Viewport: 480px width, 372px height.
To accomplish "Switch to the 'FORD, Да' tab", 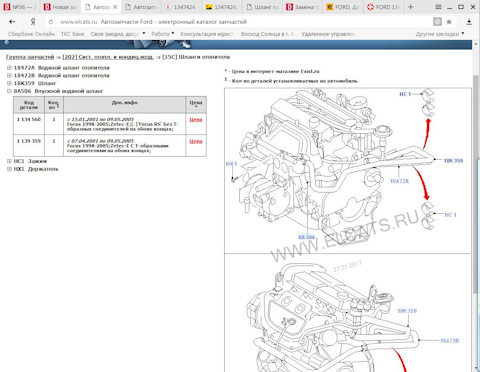I will click(x=343, y=7).
